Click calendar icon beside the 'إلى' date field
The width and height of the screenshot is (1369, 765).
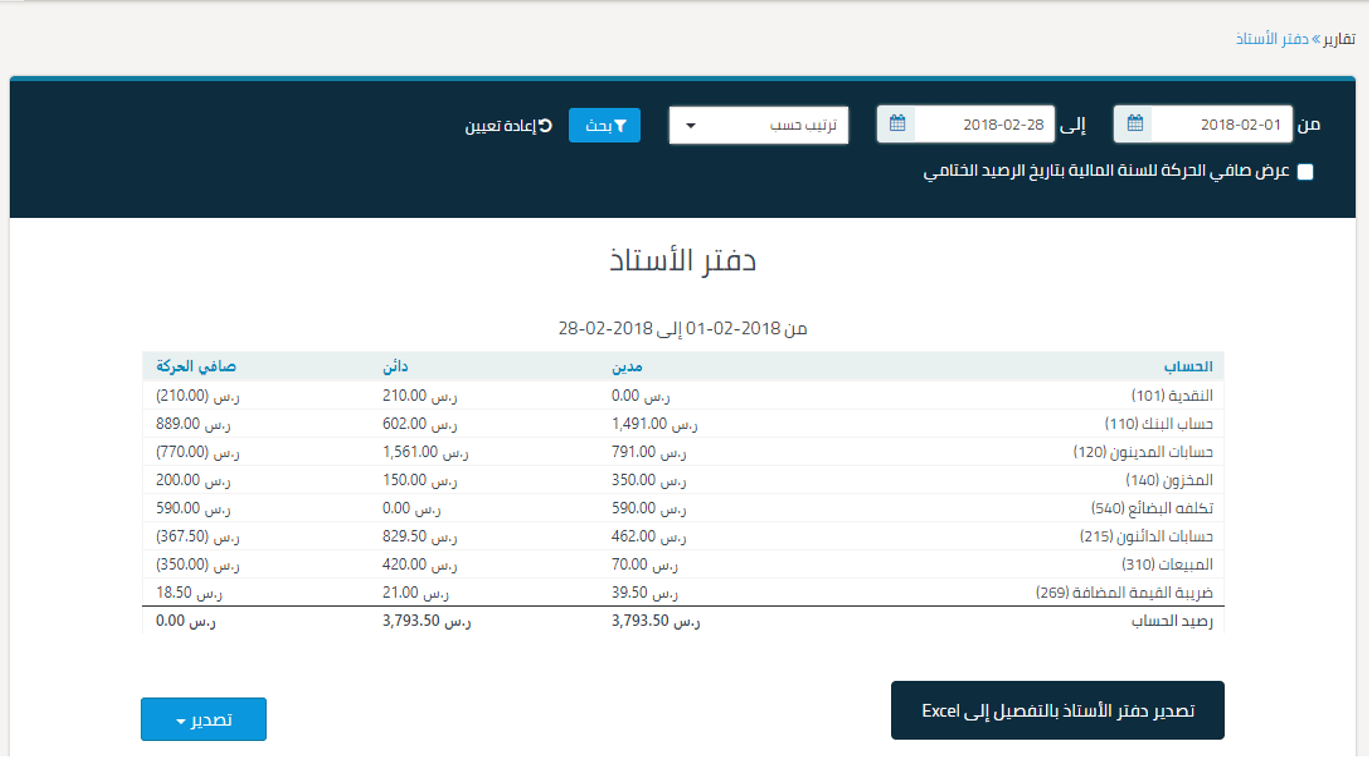pos(897,124)
